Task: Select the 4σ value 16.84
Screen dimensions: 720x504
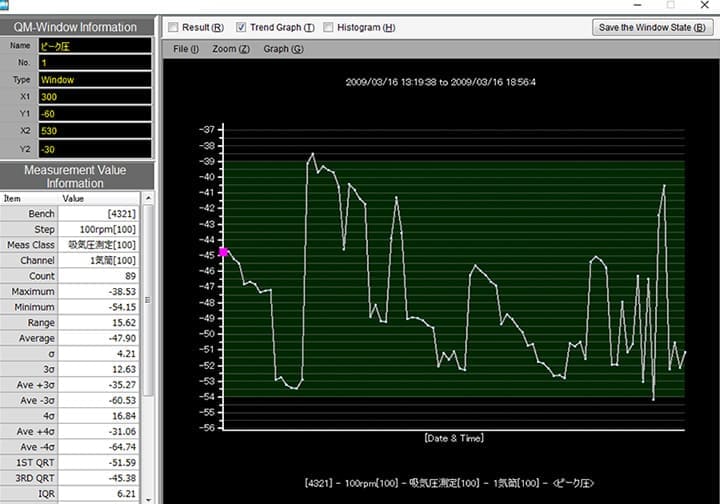Action: click(99, 416)
